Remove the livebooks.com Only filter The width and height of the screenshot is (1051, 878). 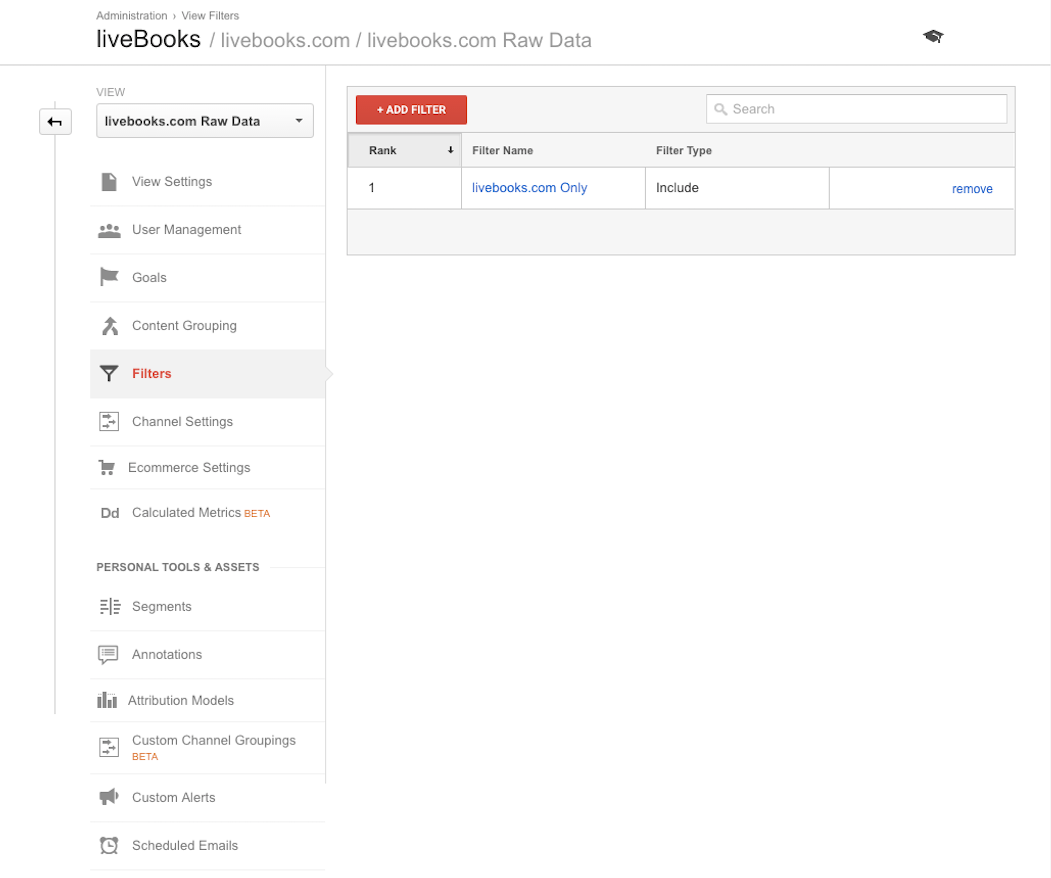[972, 189]
